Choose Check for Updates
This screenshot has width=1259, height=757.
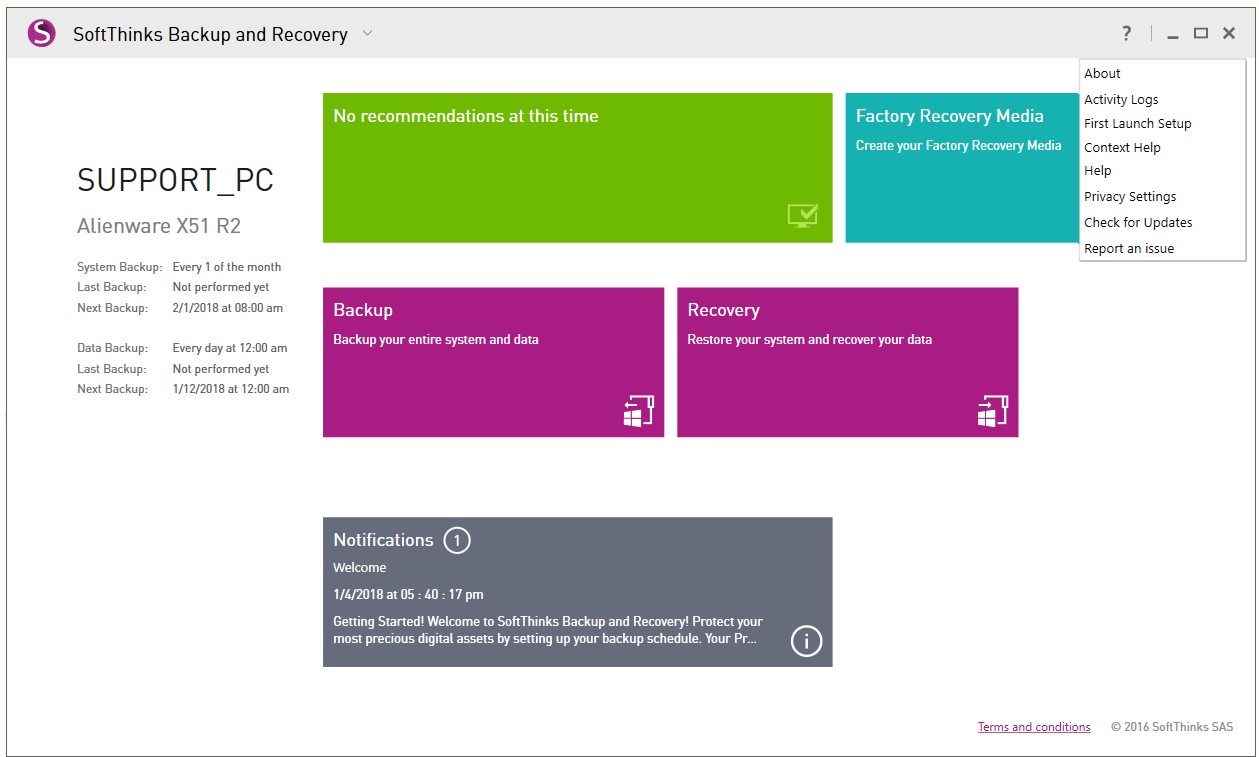1162,222
